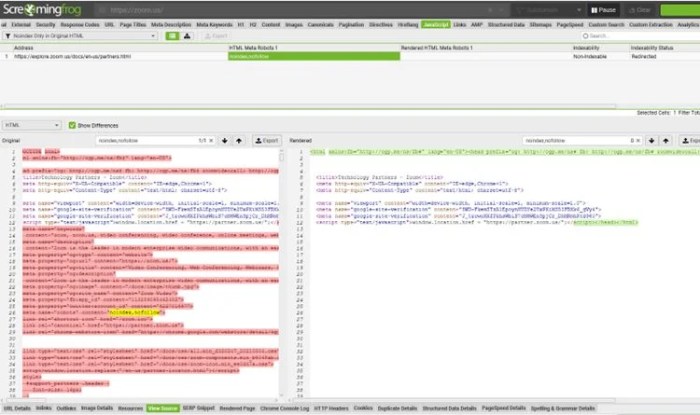The image size is (700, 415).
Task: Open the Response Codes tab
Action: click(x=80, y=25)
